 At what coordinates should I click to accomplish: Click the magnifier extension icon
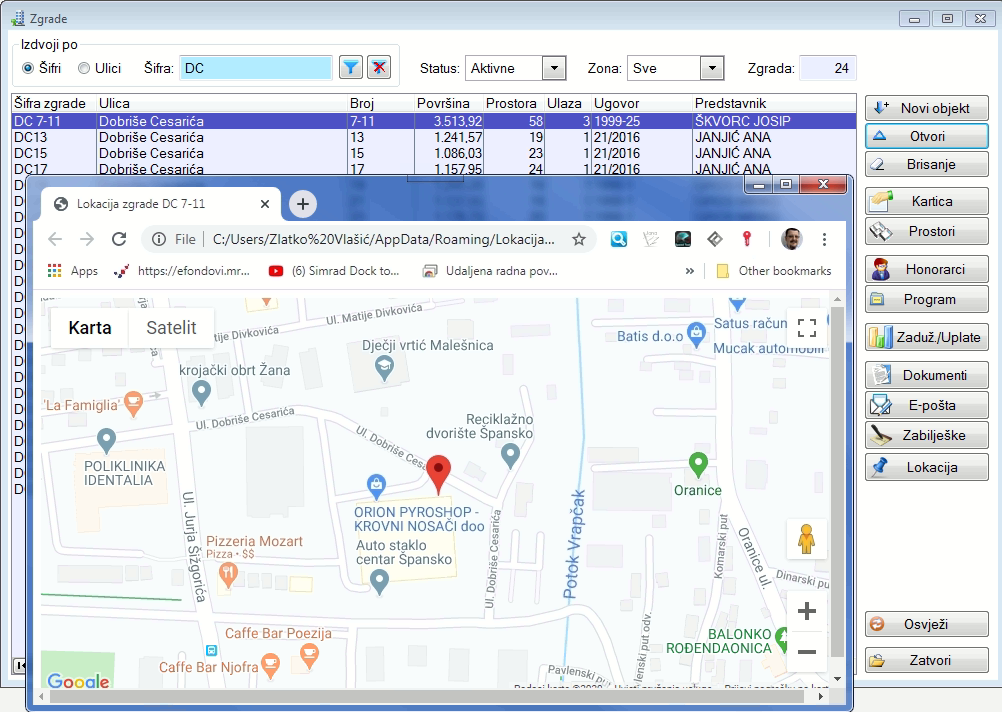(x=619, y=239)
